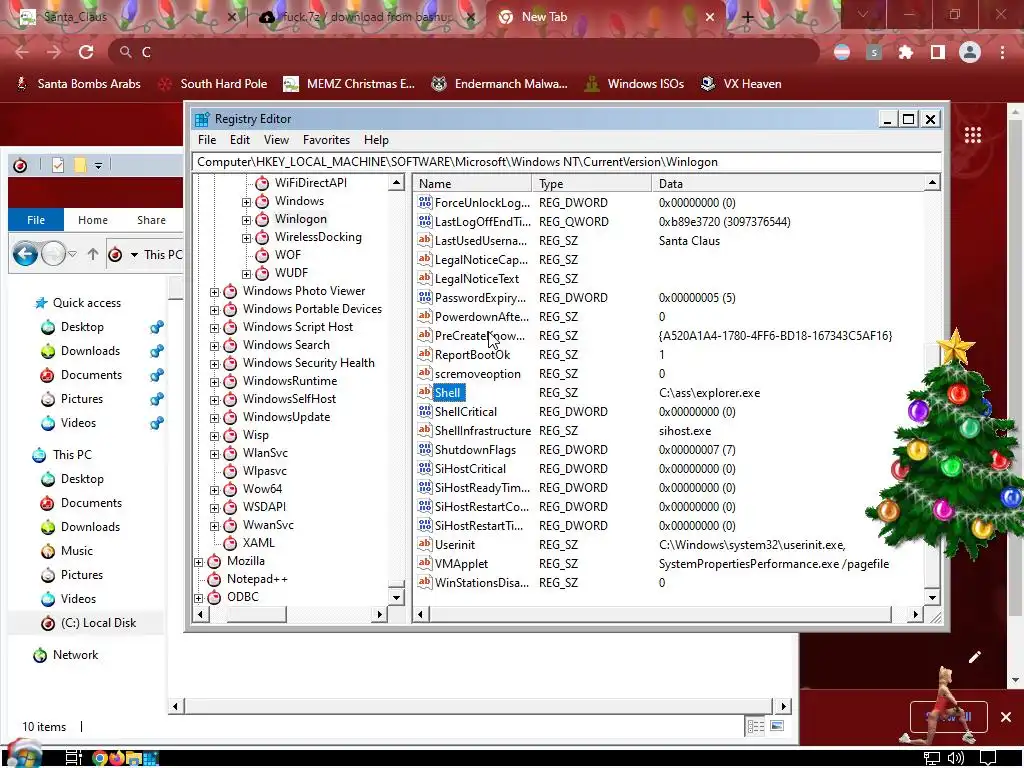Switch Explorer to large icons view
The image size is (1024, 768).
[x=777, y=726]
